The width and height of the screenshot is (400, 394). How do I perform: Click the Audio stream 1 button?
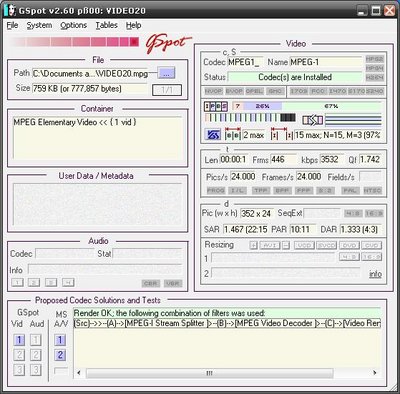17,283
